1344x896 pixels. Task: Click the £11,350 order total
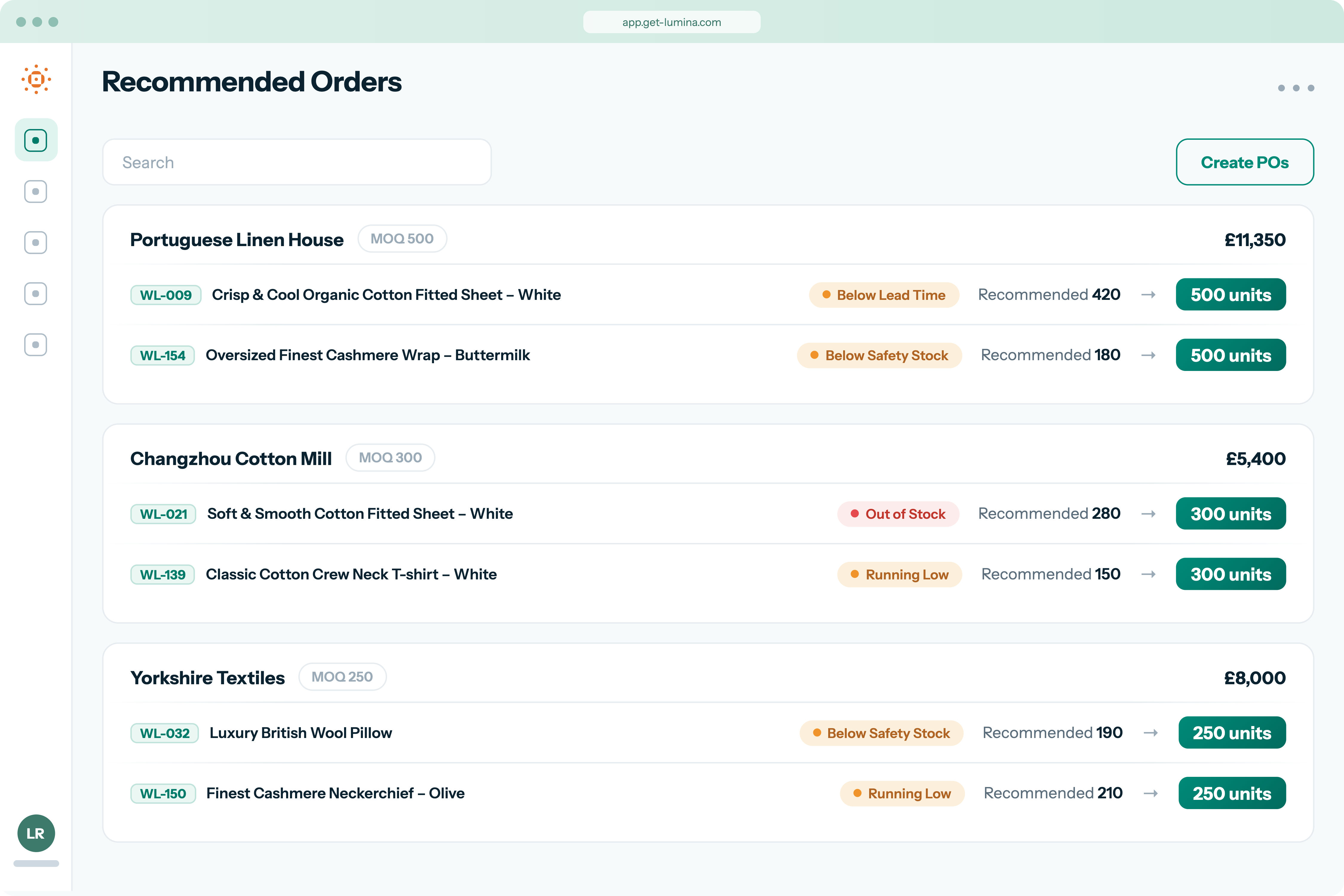click(1255, 240)
